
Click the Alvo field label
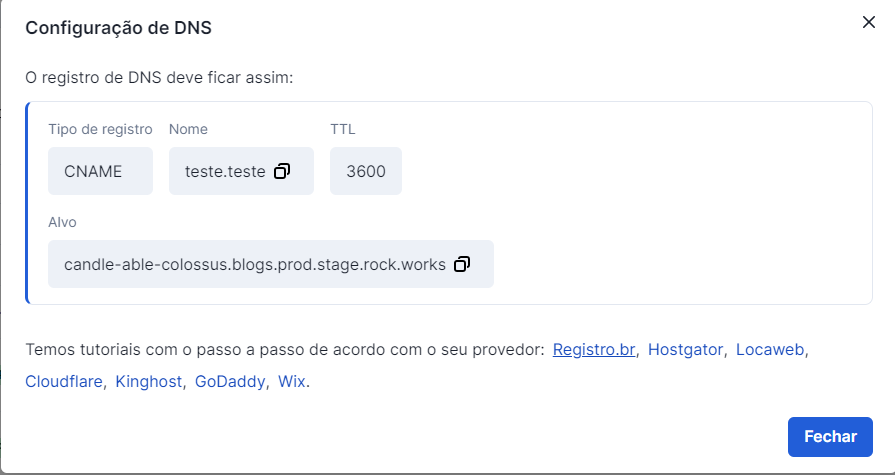point(62,222)
